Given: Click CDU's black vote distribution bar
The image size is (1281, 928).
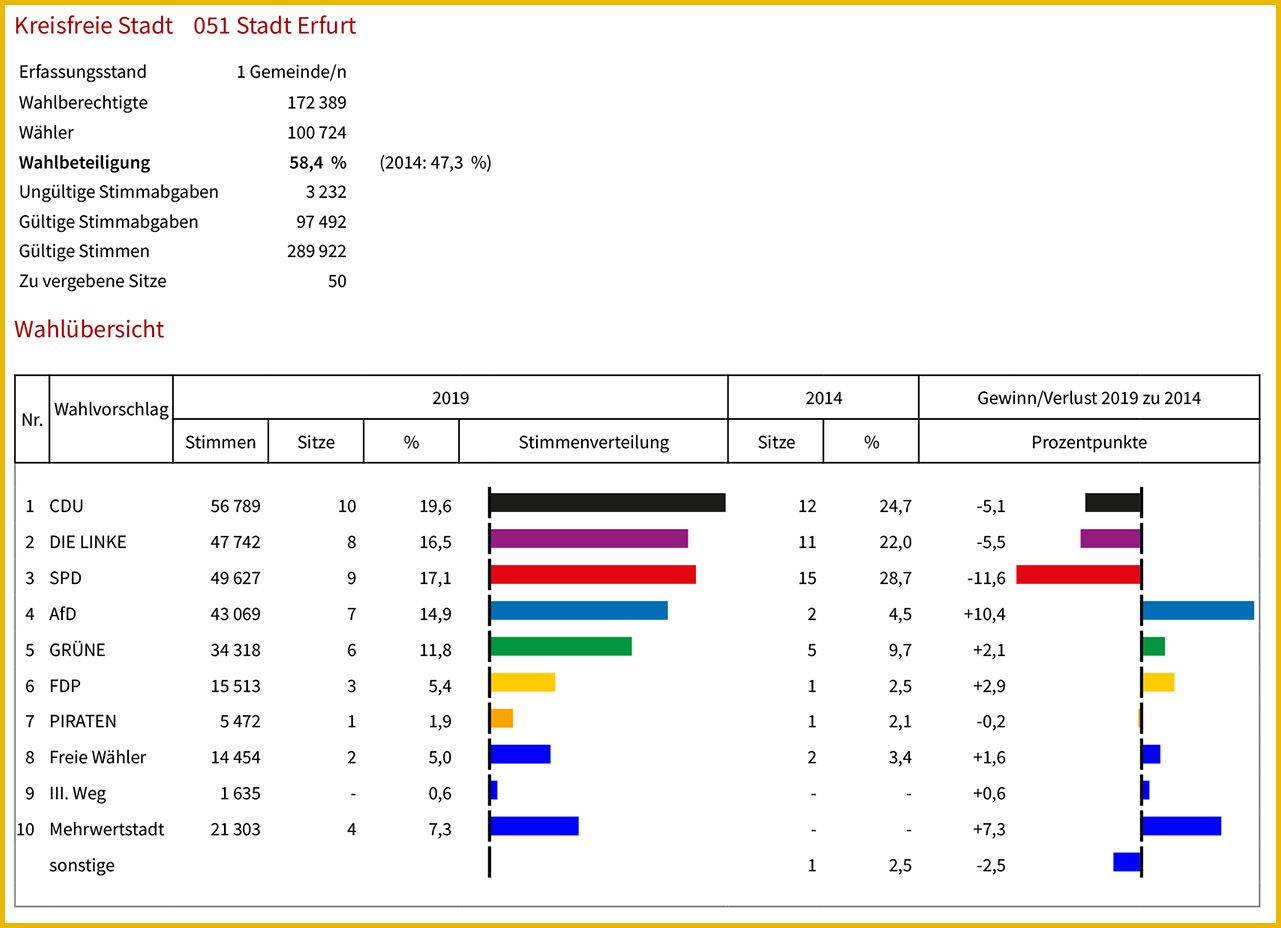Looking at the screenshot, I should 608,502.
